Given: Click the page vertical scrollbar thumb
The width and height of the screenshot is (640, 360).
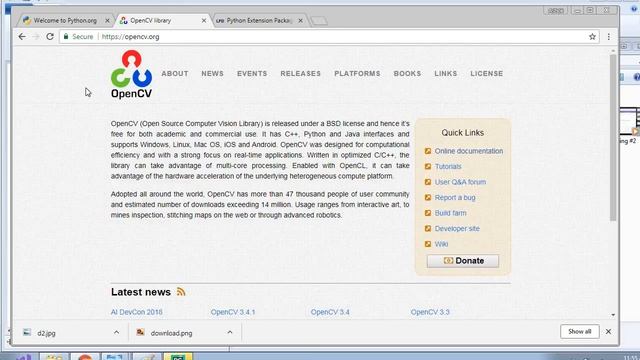Looking at the screenshot, I should coord(613,138).
